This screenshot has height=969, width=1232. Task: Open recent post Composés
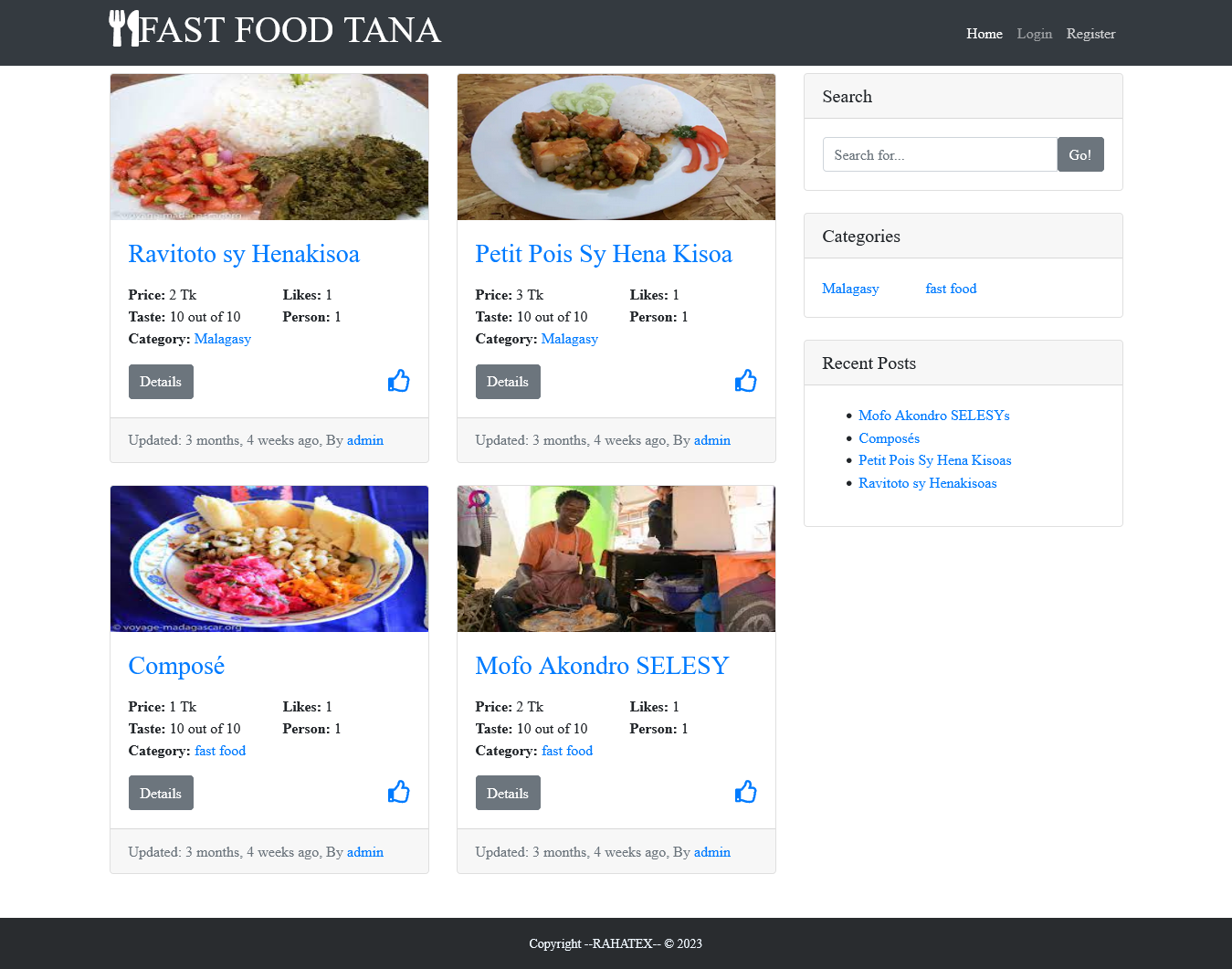point(889,438)
